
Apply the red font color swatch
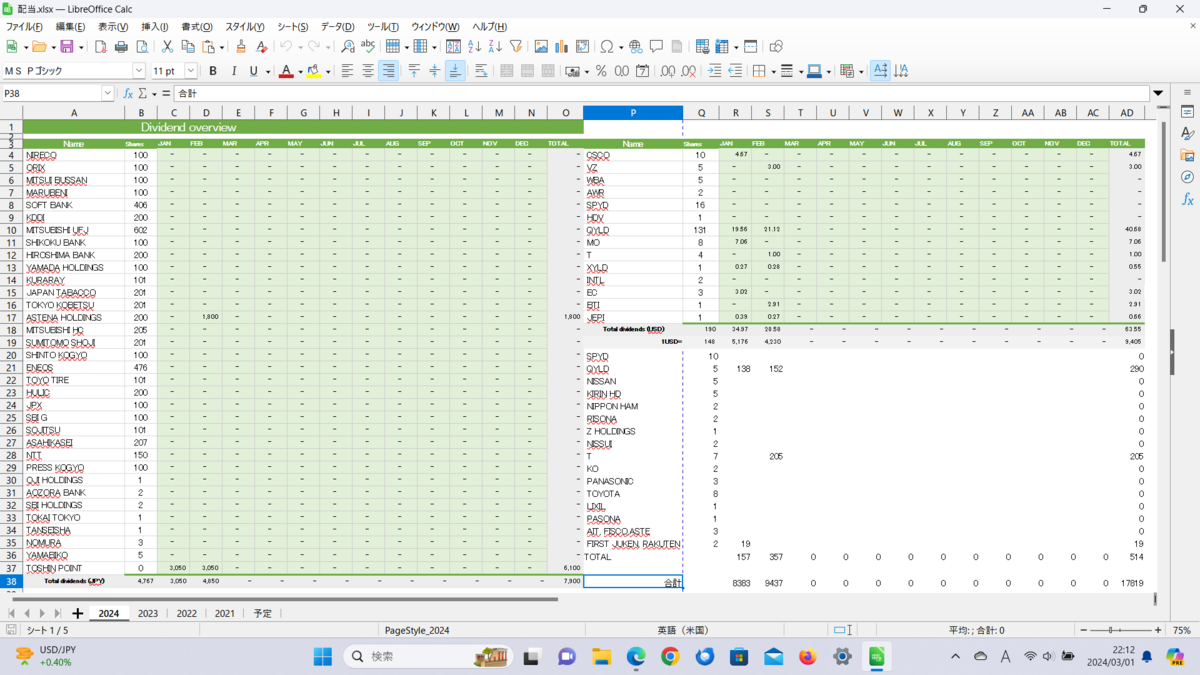pos(286,71)
